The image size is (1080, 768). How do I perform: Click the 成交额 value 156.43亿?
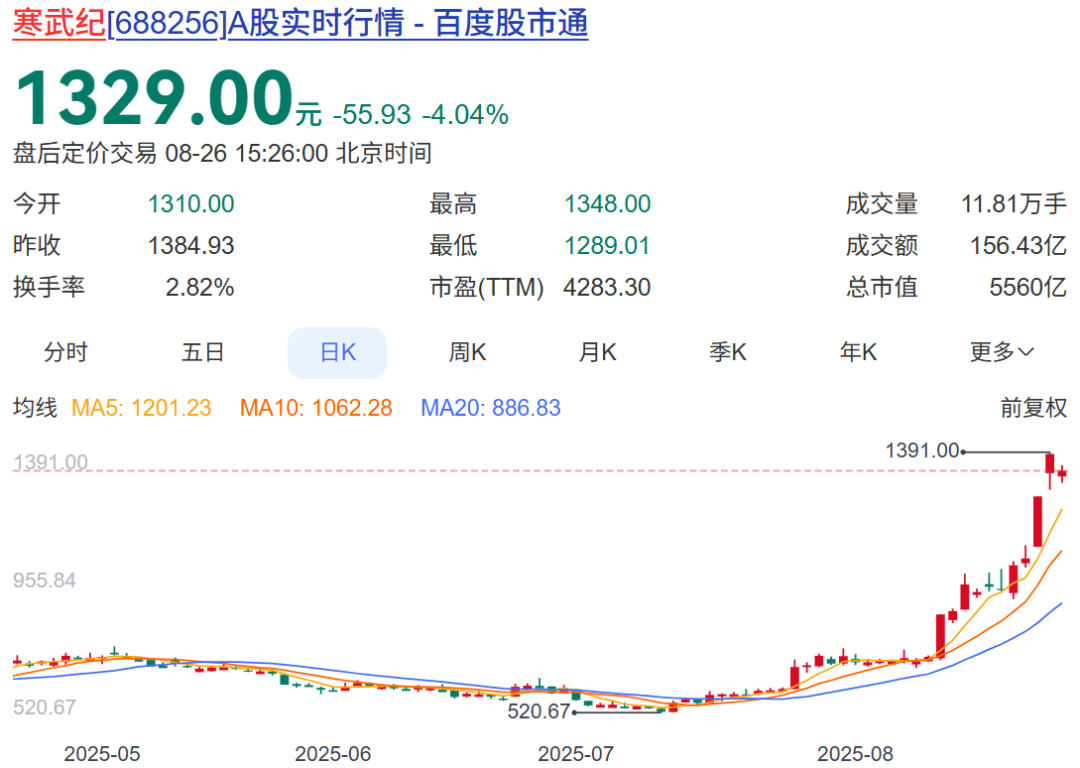click(x=1018, y=245)
